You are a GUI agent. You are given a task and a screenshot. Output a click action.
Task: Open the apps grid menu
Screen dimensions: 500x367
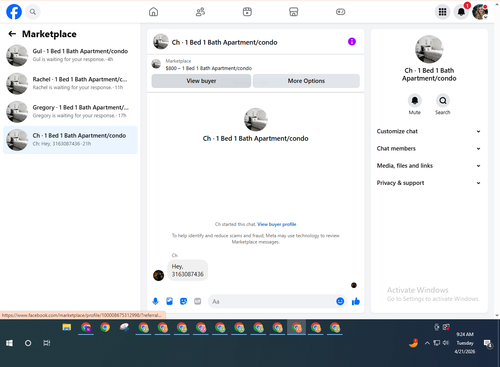click(442, 12)
